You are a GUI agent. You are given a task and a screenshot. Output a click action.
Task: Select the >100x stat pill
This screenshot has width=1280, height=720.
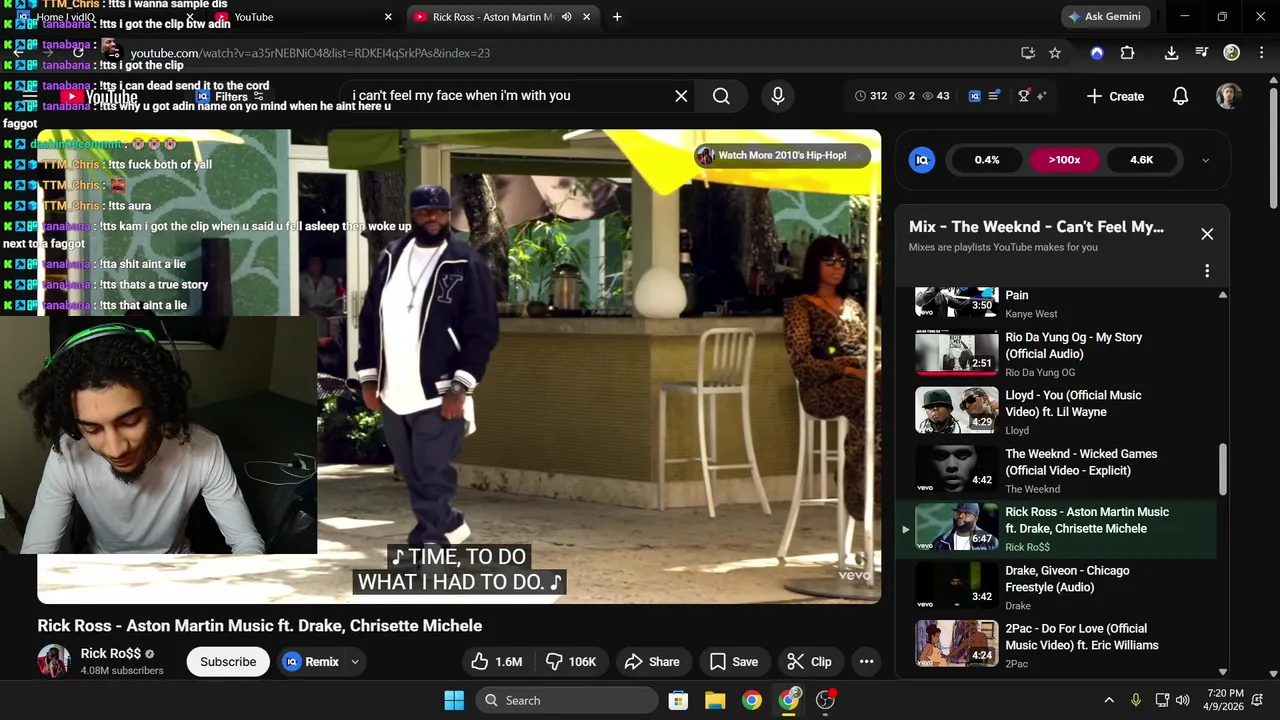[x=1064, y=160]
